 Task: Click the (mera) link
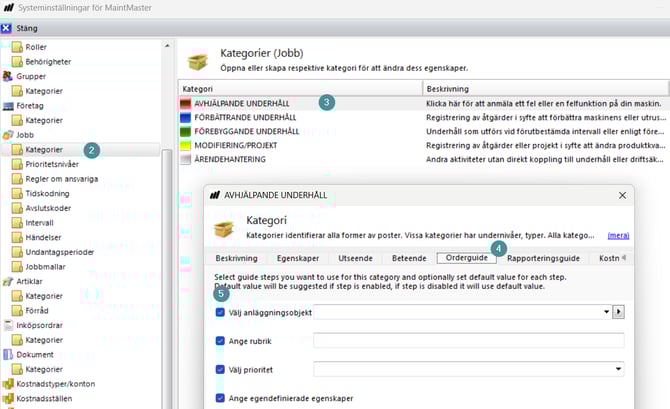619,235
